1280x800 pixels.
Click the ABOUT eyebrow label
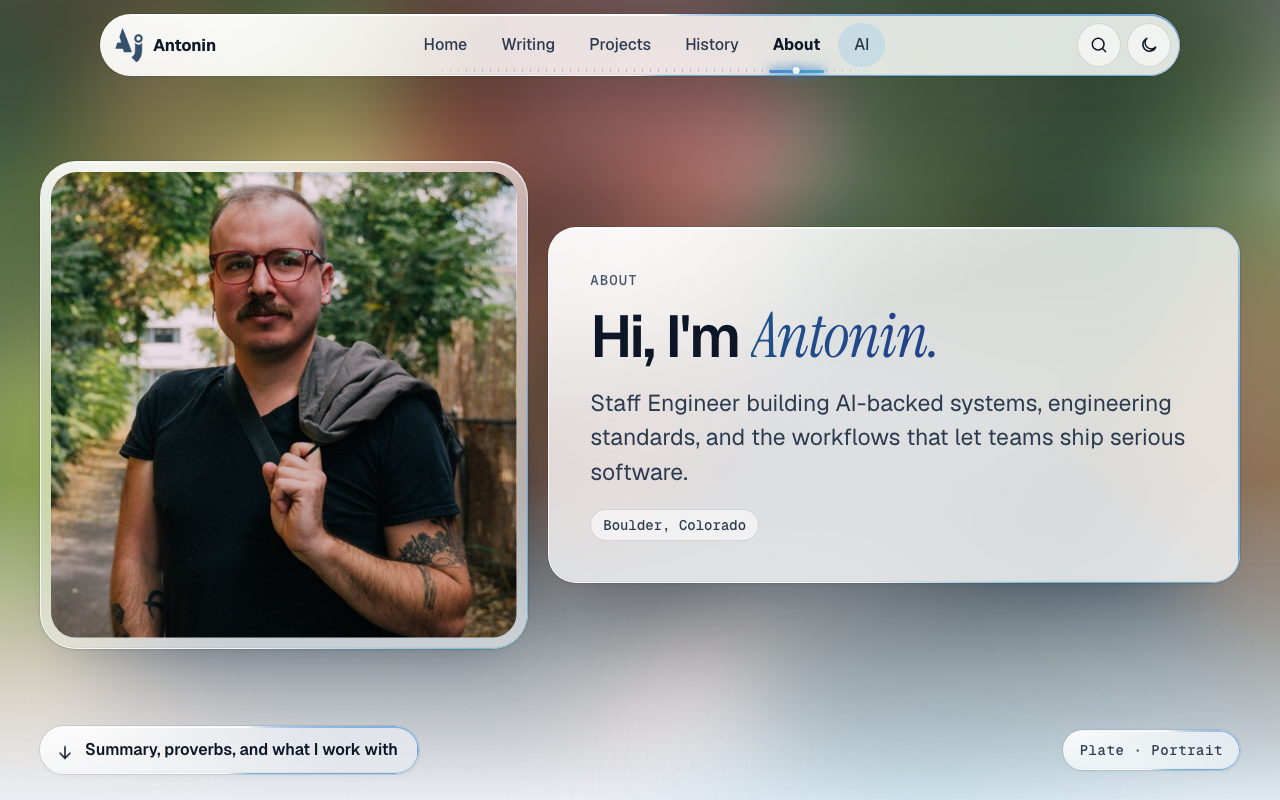click(614, 280)
